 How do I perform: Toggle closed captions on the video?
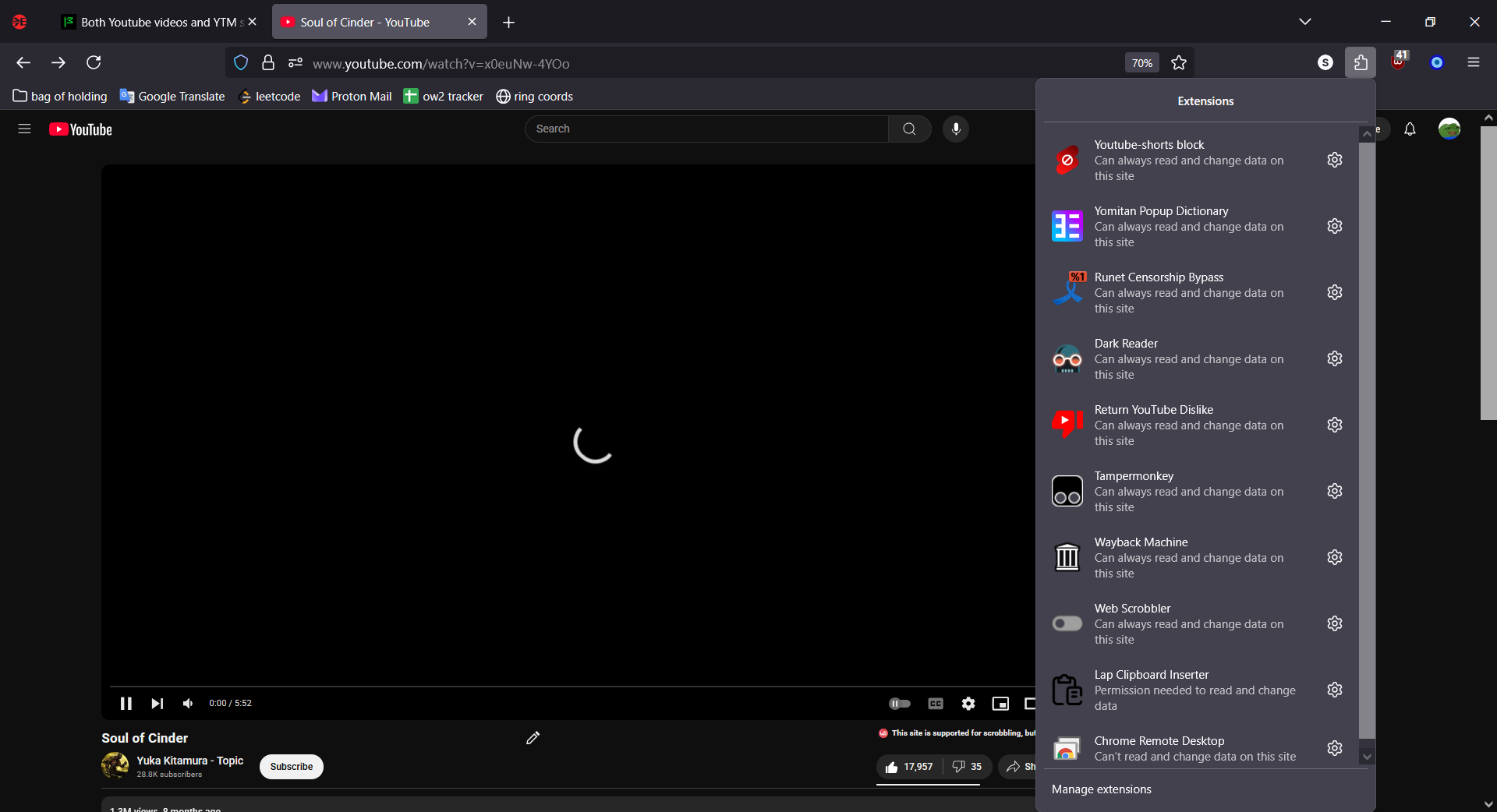click(x=936, y=704)
